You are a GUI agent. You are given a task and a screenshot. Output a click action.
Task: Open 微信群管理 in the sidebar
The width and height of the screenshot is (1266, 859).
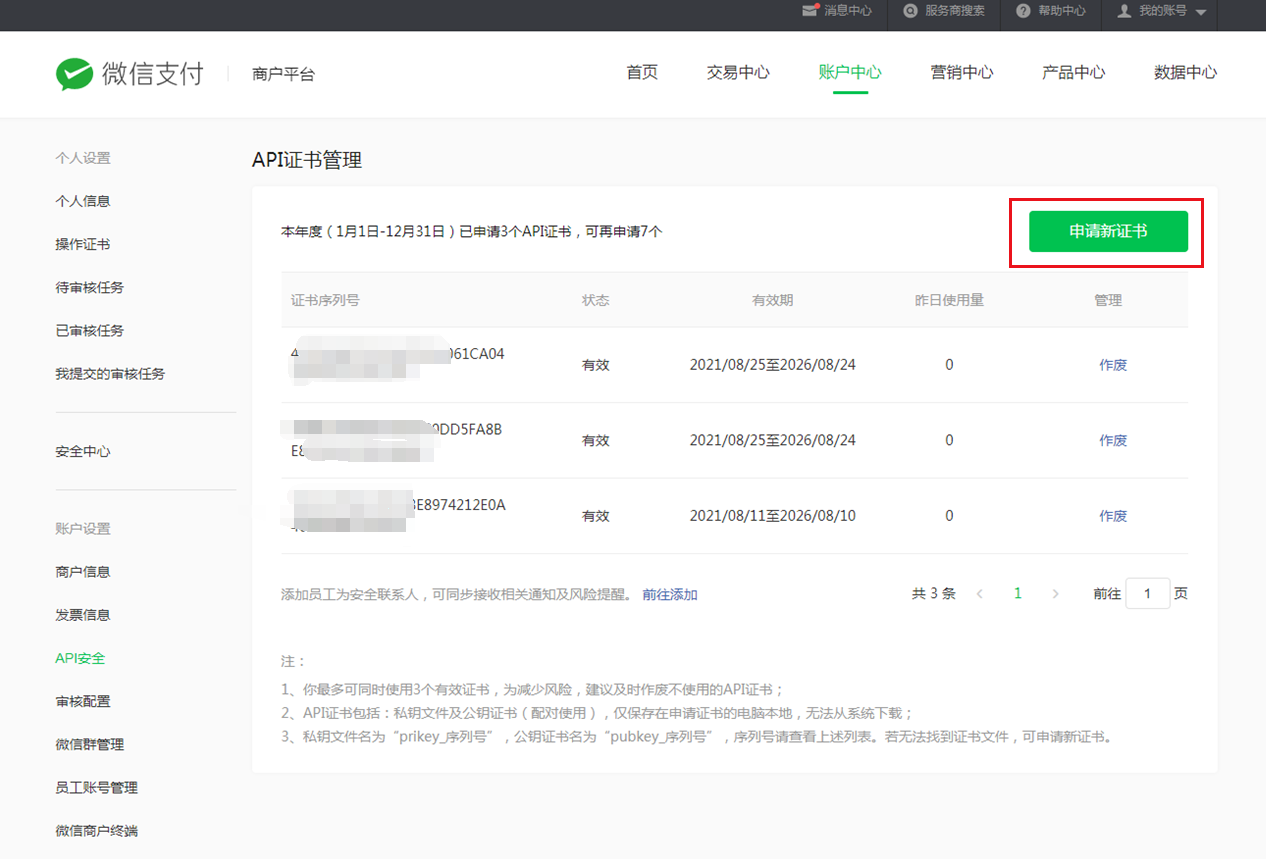pyautogui.click(x=90, y=744)
